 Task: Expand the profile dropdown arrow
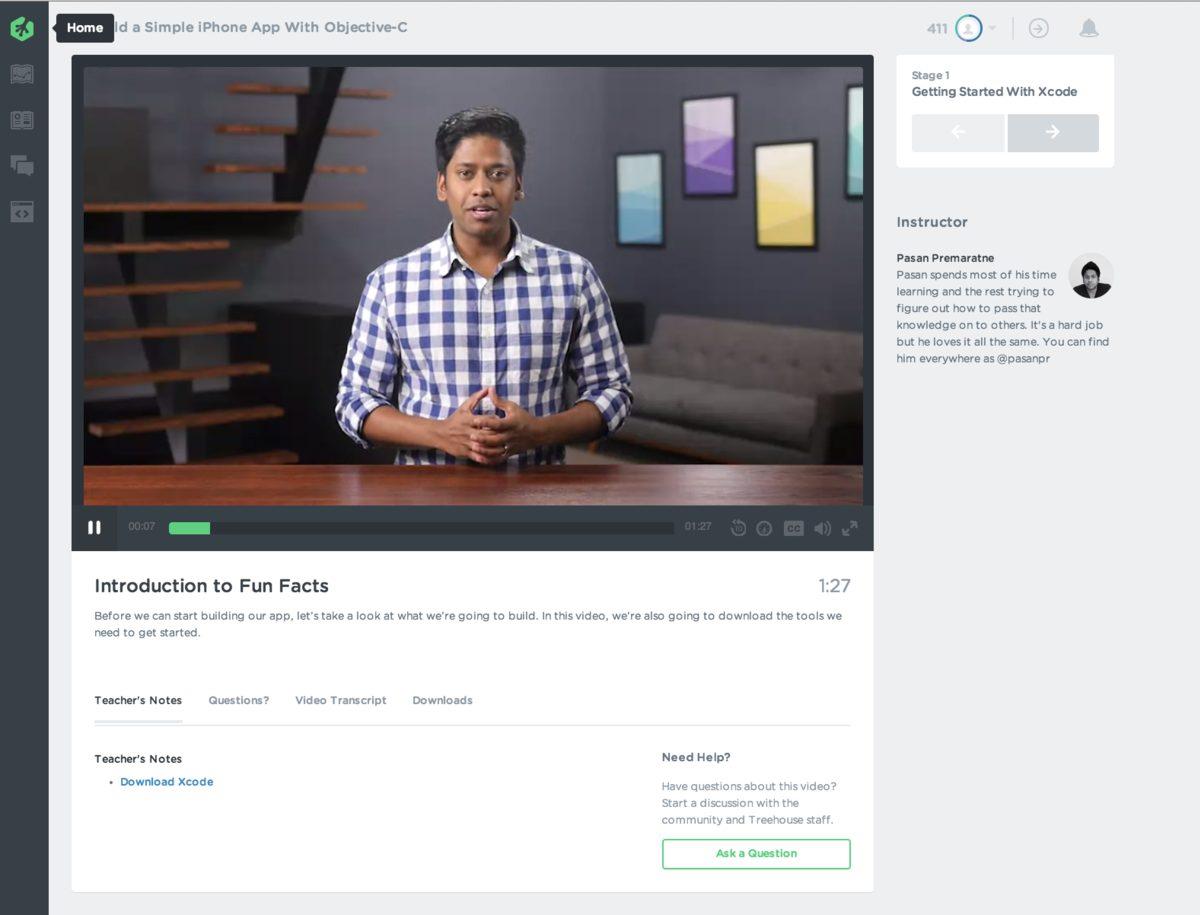pyautogui.click(x=992, y=28)
